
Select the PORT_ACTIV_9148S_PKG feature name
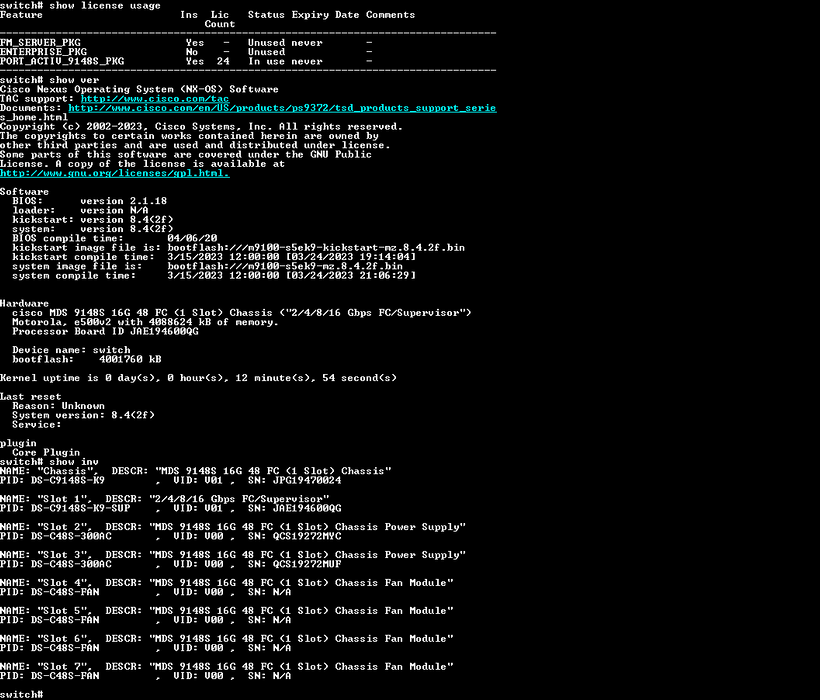click(x=62, y=61)
